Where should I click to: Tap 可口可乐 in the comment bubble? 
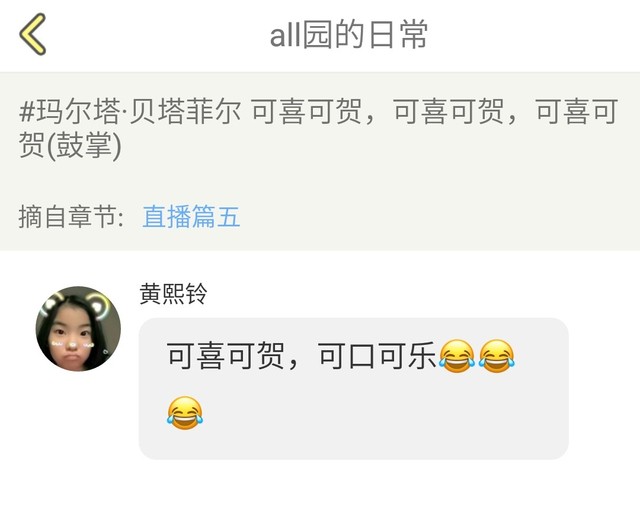click(377, 356)
